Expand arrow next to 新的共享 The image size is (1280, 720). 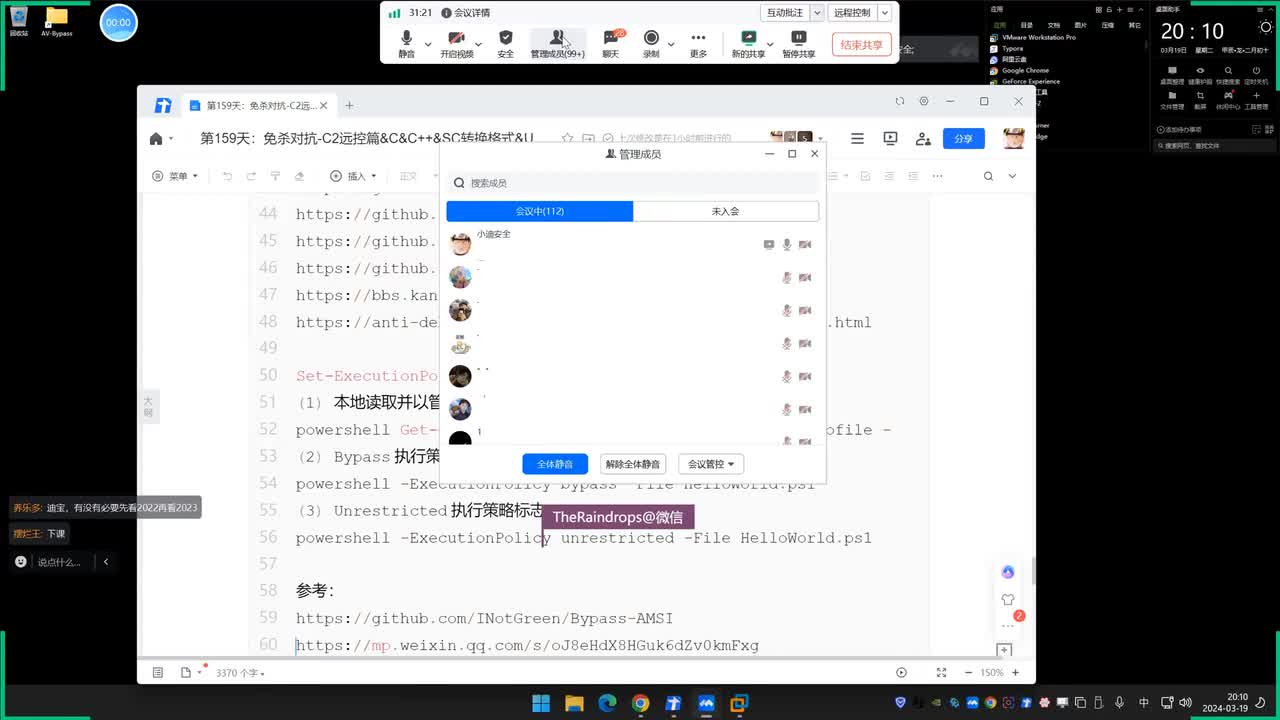click(x=769, y=44)
